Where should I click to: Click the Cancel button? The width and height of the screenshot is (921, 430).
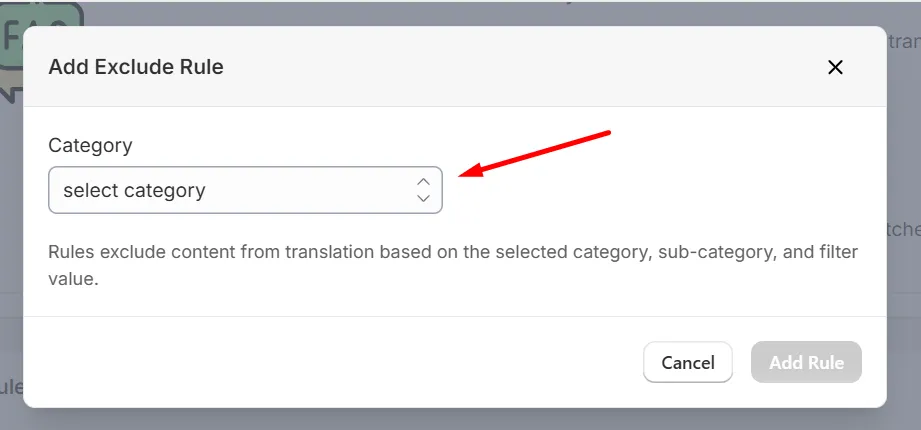(x=688, y=362)
